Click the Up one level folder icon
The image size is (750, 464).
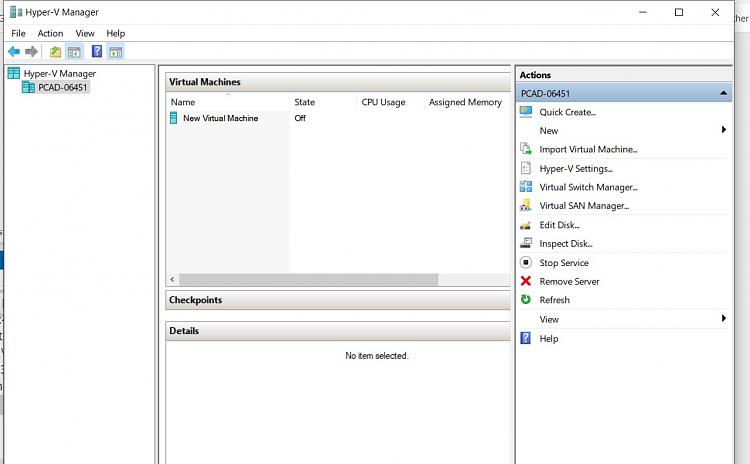click(x=55, y=52)
